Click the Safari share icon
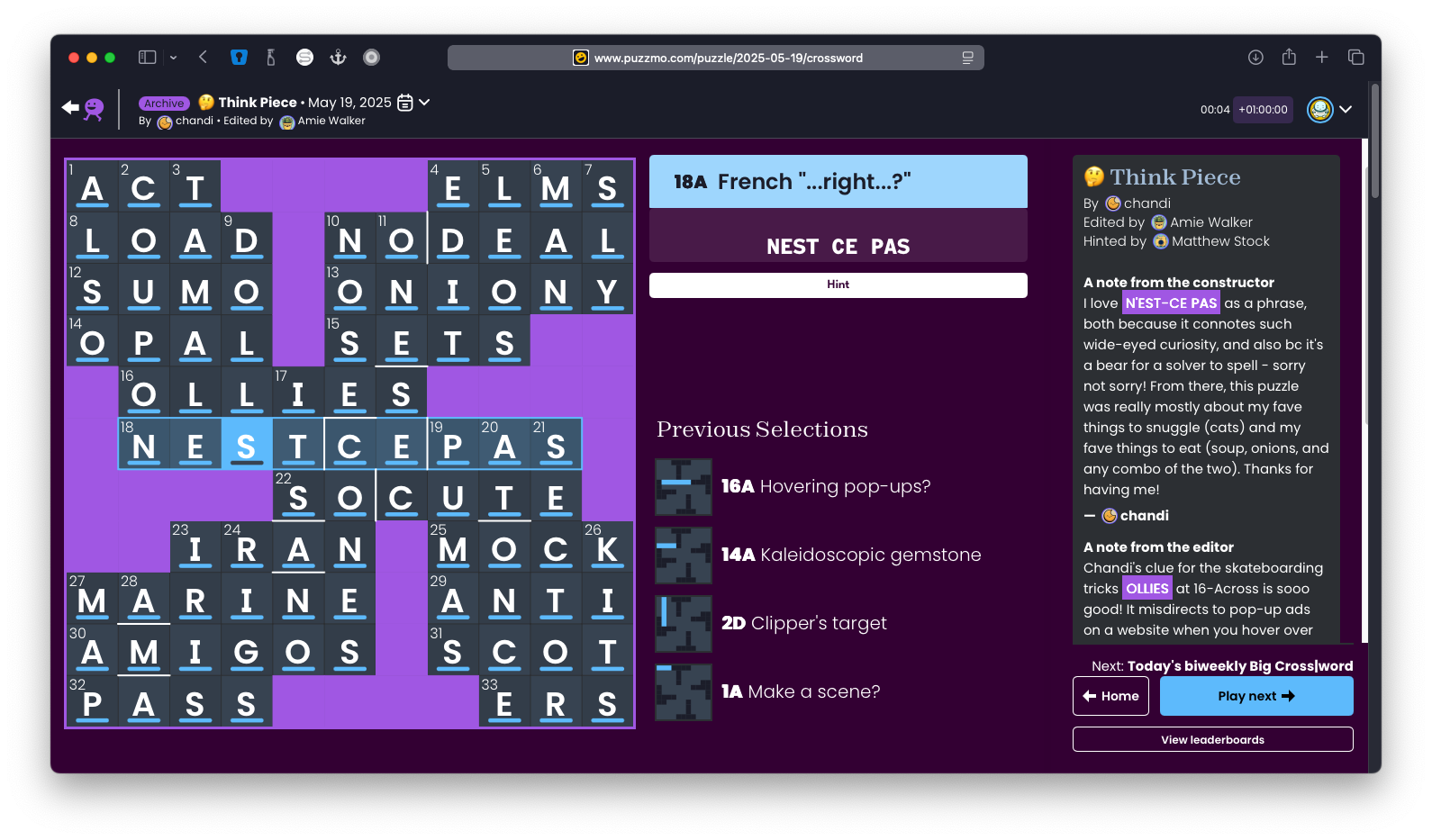This screenshot has width=1432, height=840. pos(1289,58)
